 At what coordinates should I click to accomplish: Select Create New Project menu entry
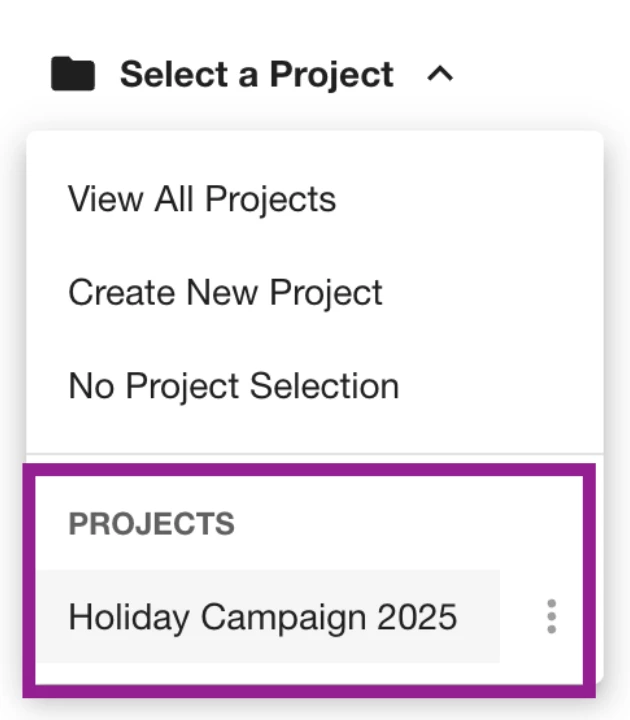pos(225,292)
